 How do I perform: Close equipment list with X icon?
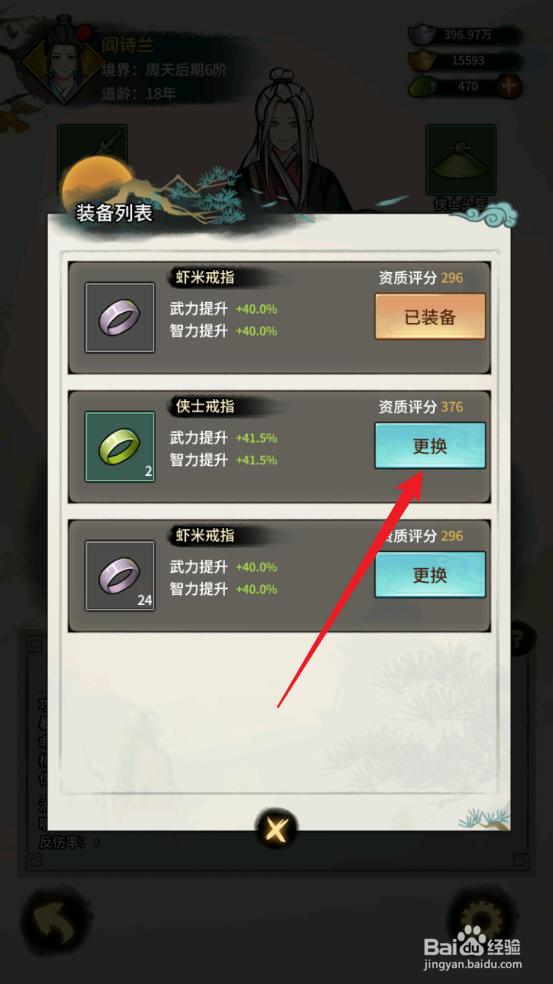coord(276,830)
